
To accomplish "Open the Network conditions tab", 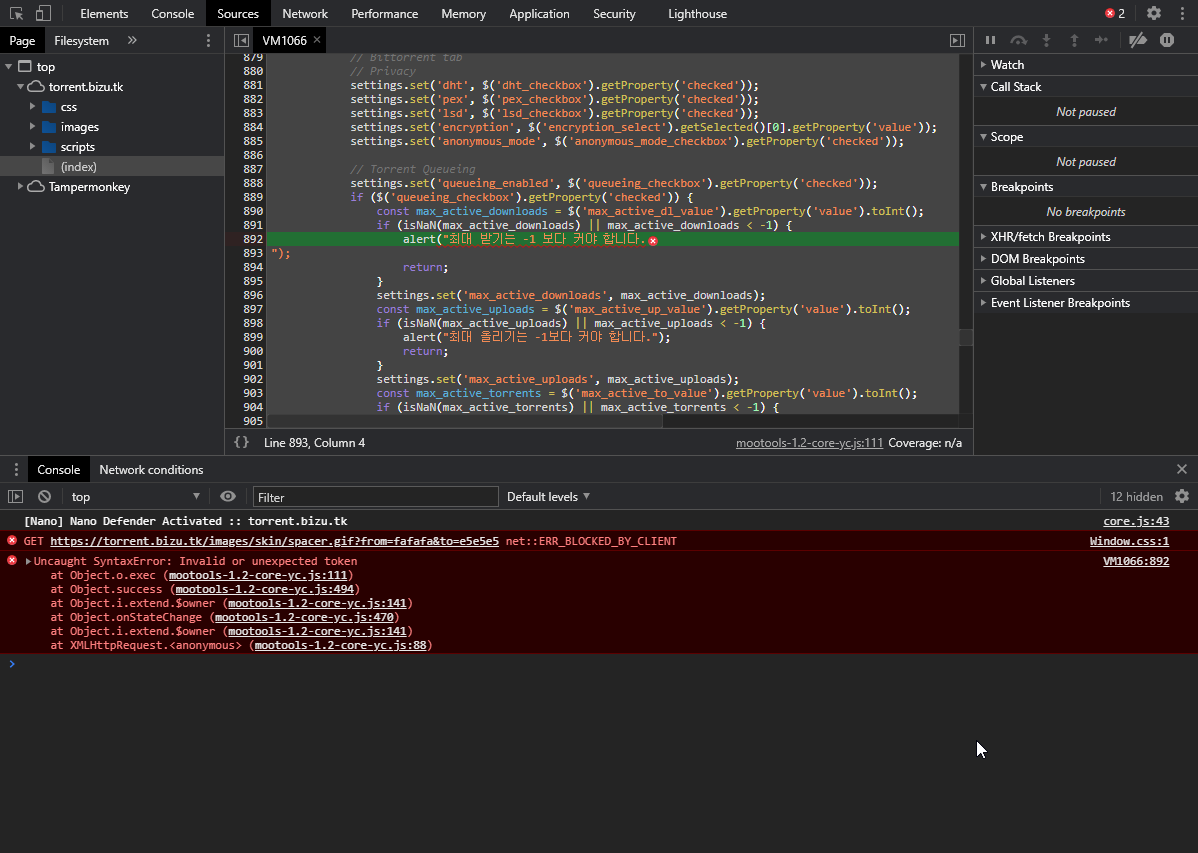I will point(151,469).
